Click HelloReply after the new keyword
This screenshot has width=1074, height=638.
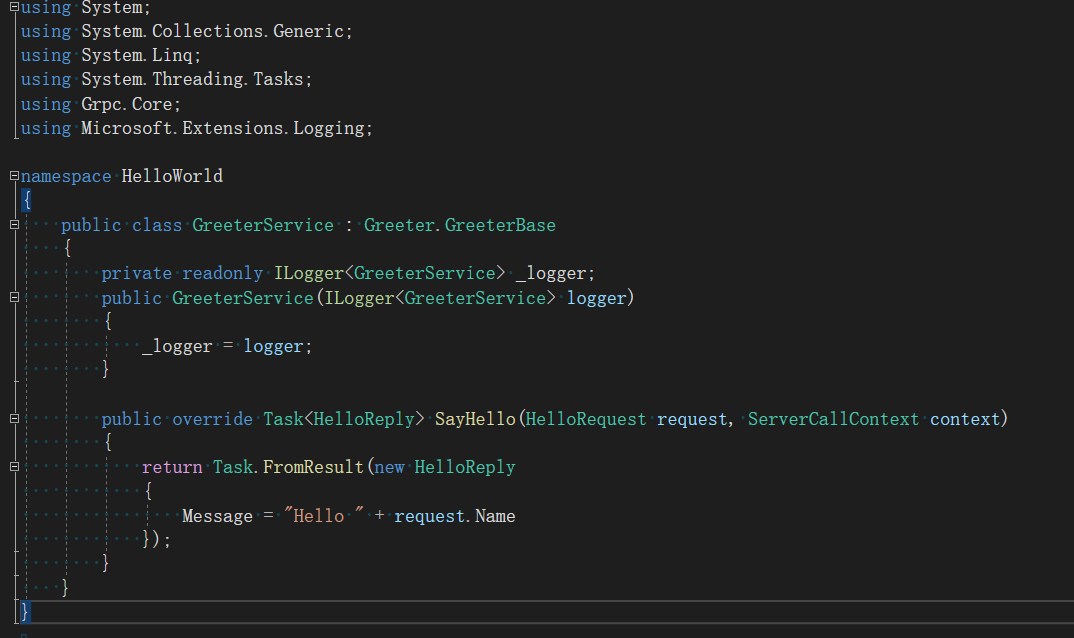(x=465, y=467)
